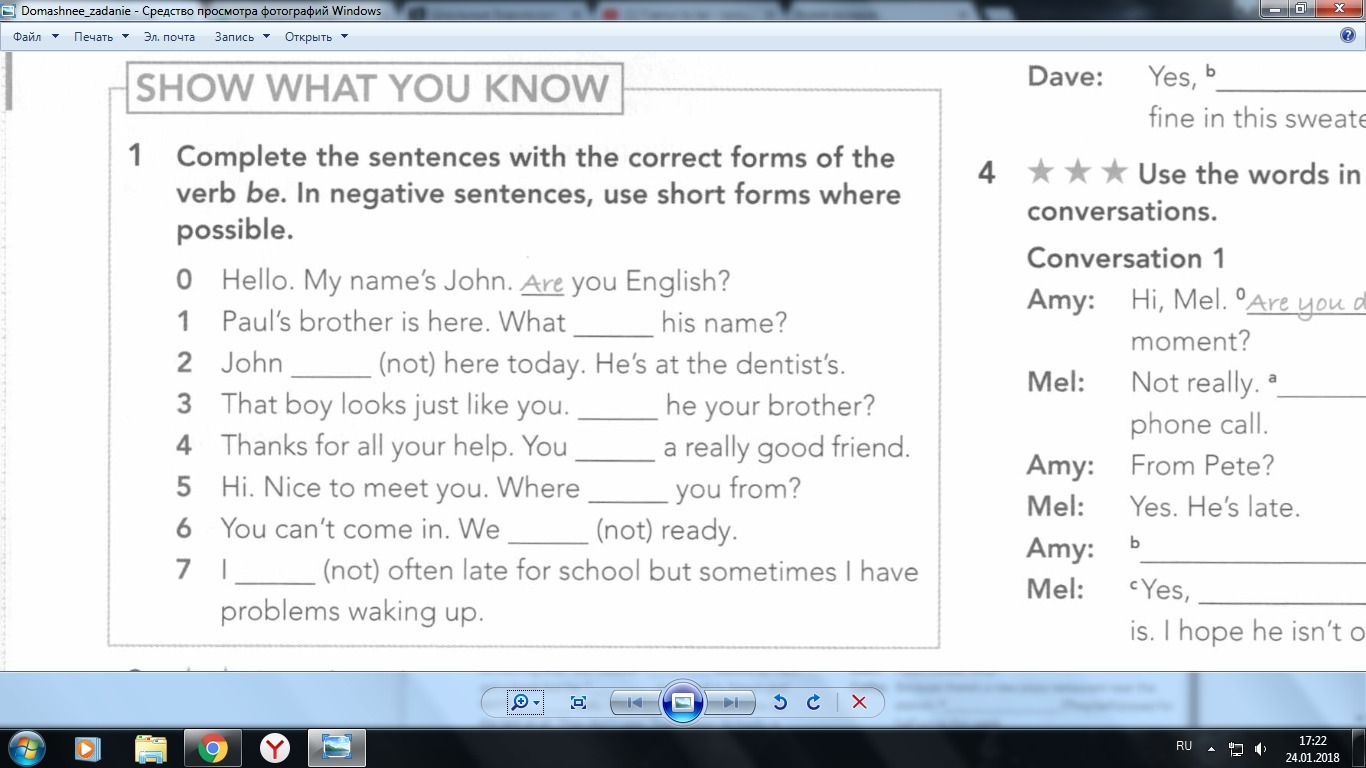Maximize the Photo Viewer window
The height and width of the screenshot is (768, 1366).
pyautogui.click(x=1300, y=9)
